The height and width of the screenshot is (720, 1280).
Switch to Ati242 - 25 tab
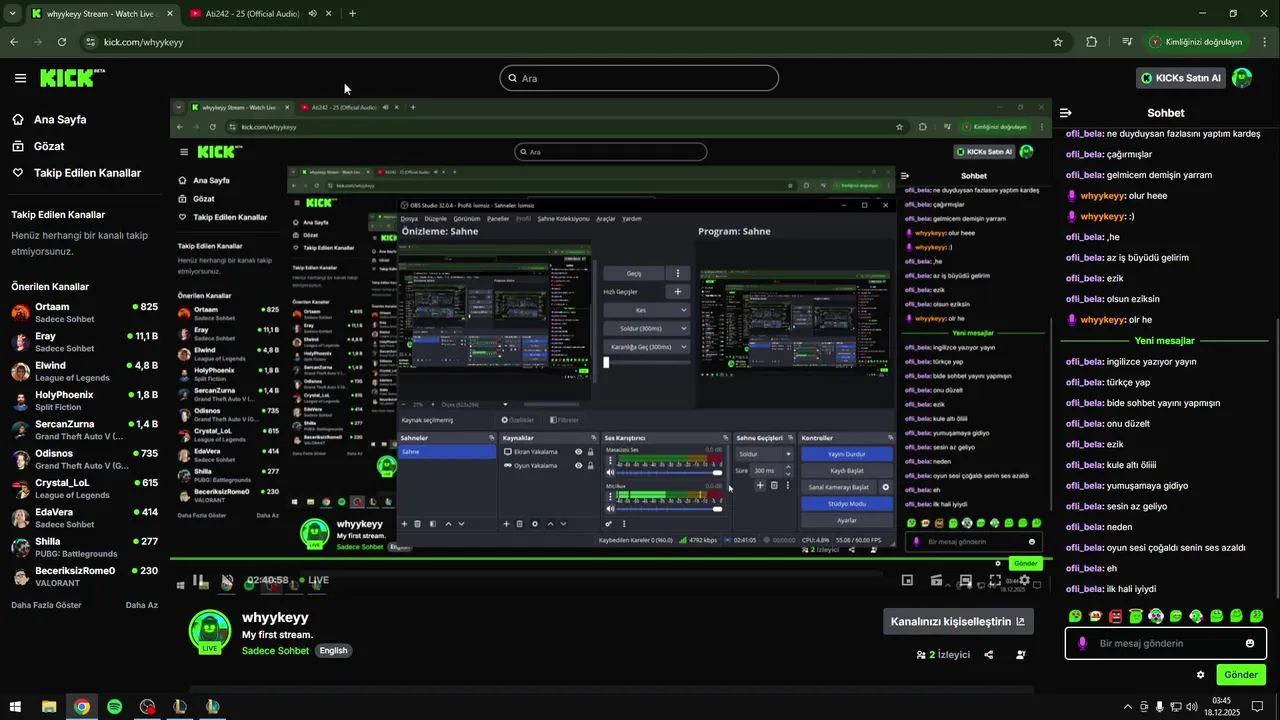260,14
